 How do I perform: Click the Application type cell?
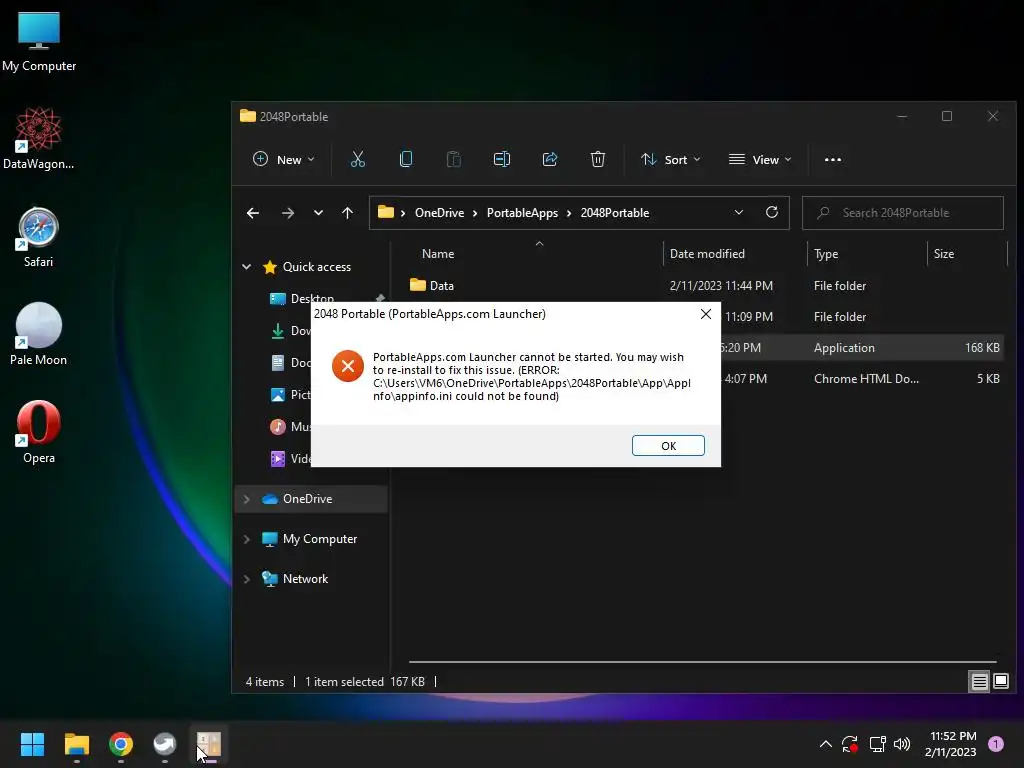point(844,348)
